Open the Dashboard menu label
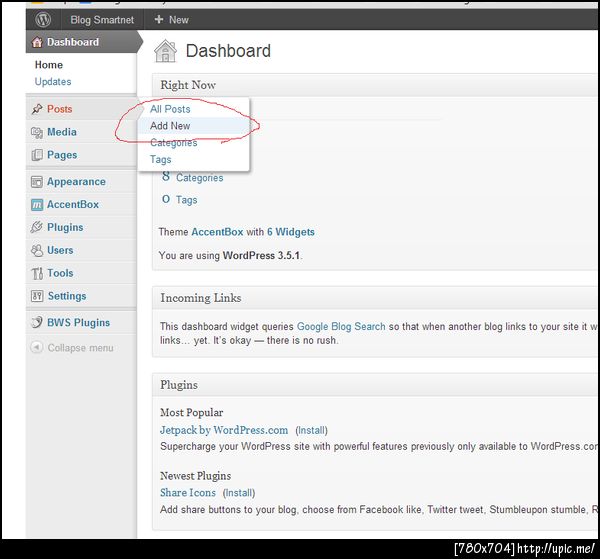Viewport: 600px width, 559px height. point(73,42)
